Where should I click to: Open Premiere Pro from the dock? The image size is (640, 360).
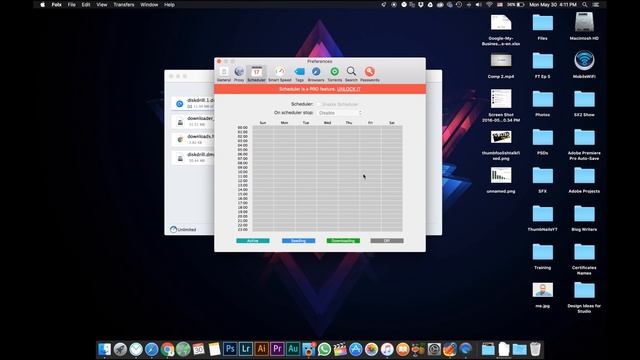coord(277,349)
